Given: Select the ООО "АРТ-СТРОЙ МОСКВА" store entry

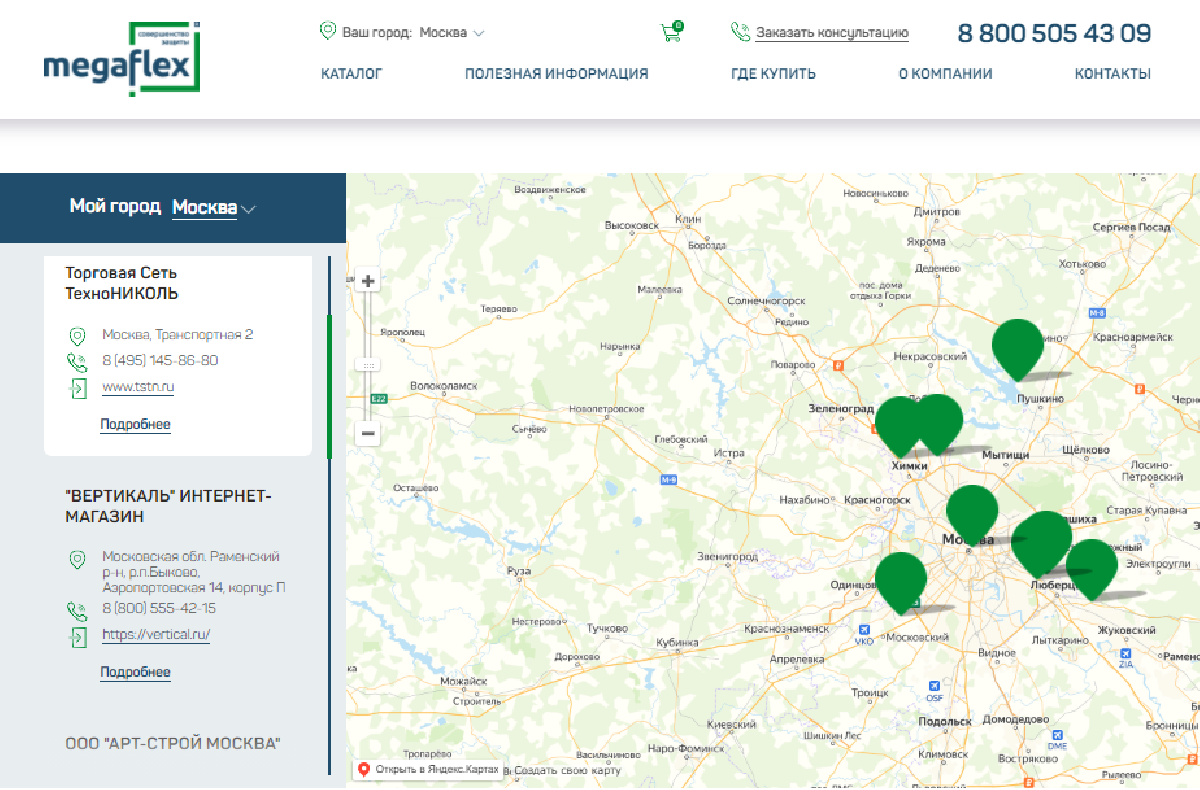Looking at the screenshot, I should point(173,744).
